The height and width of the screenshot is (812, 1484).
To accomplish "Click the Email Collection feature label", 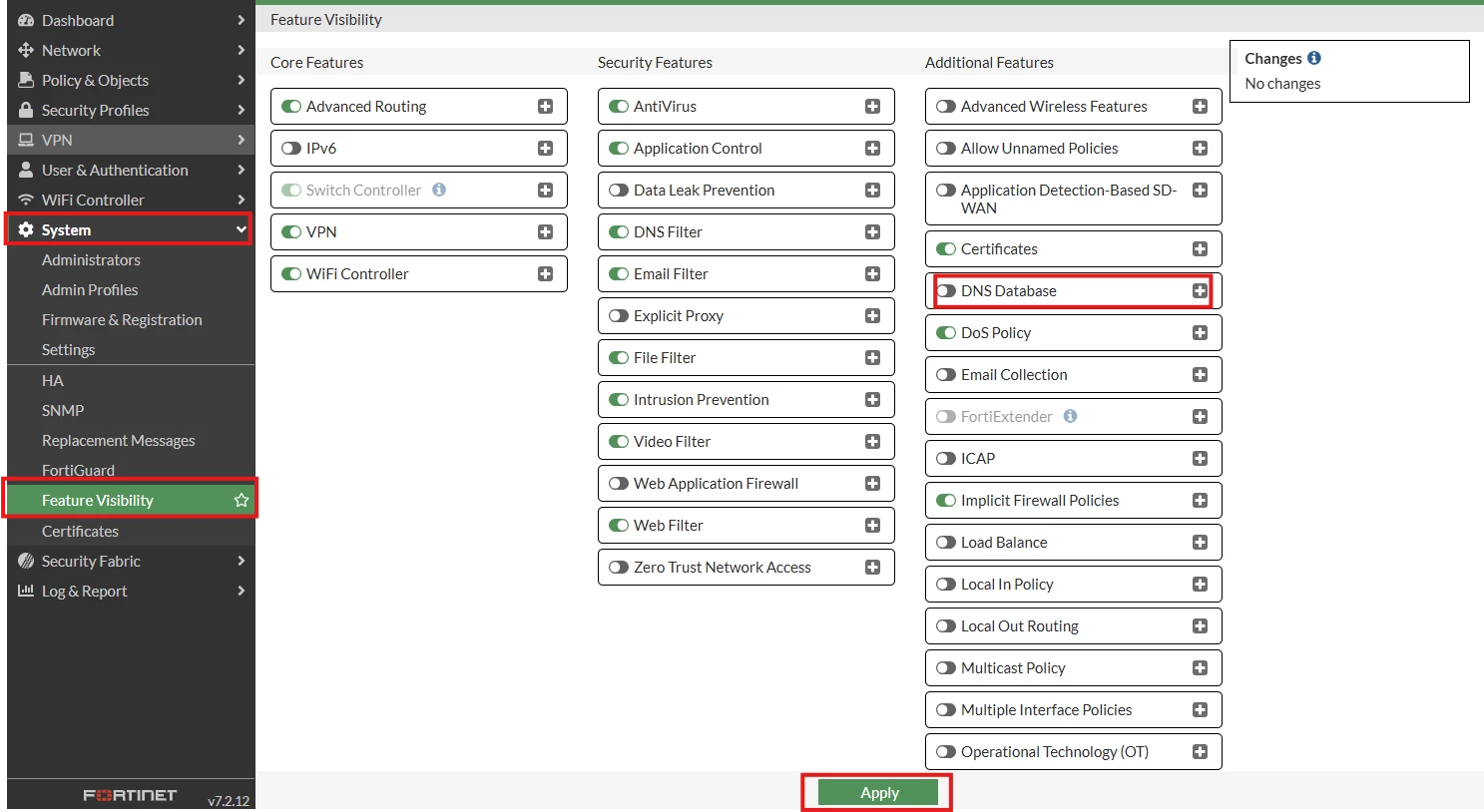I will coord(1014,374).
